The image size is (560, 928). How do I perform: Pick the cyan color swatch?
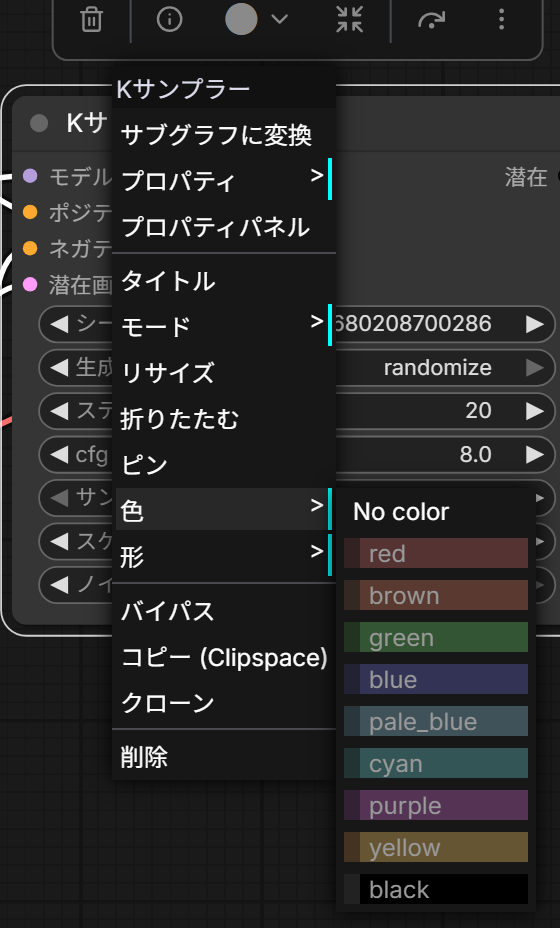point(436,763)
